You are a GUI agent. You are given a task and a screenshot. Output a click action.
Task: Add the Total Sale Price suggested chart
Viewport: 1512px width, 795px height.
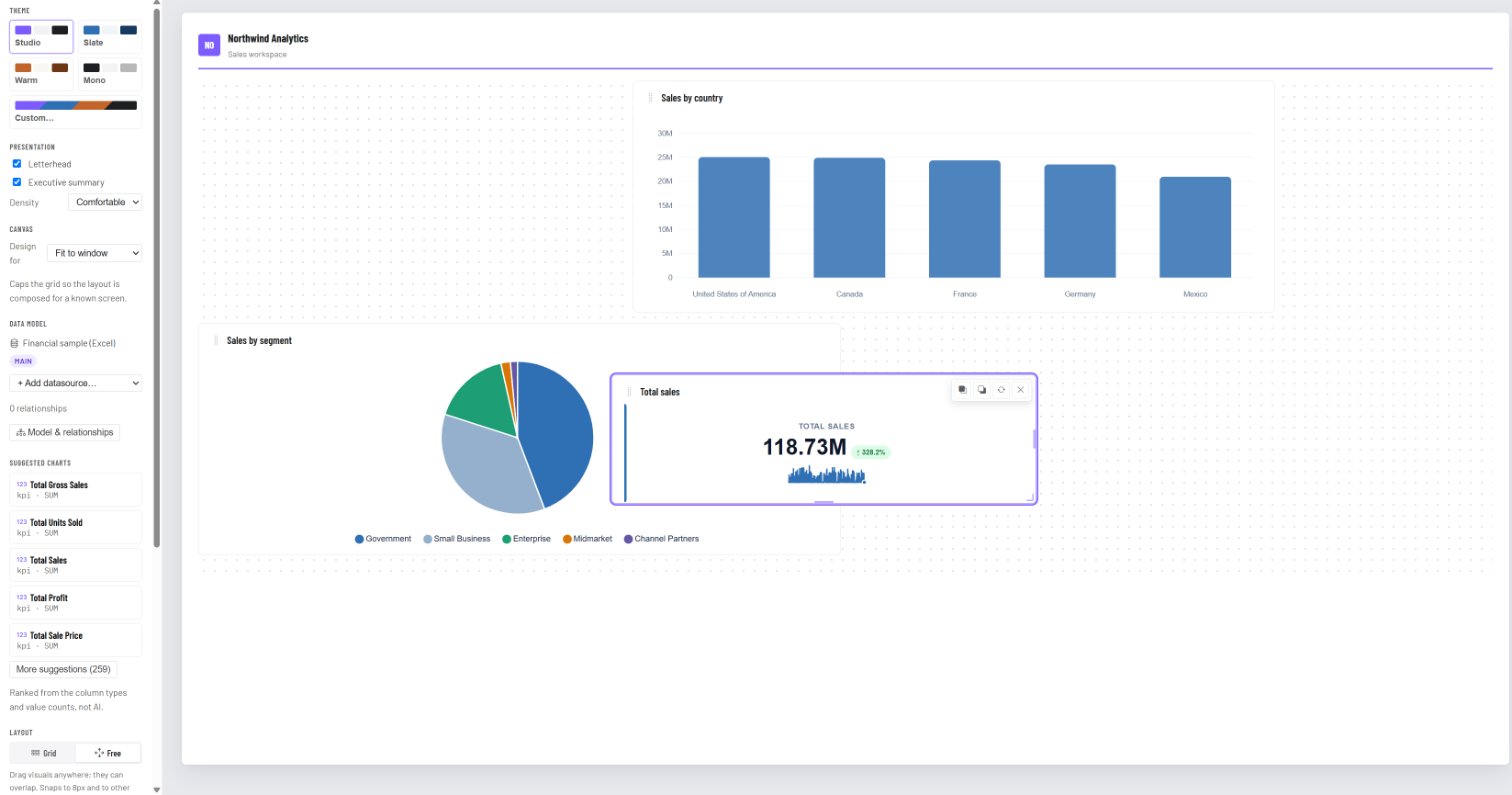coord(76,640)
